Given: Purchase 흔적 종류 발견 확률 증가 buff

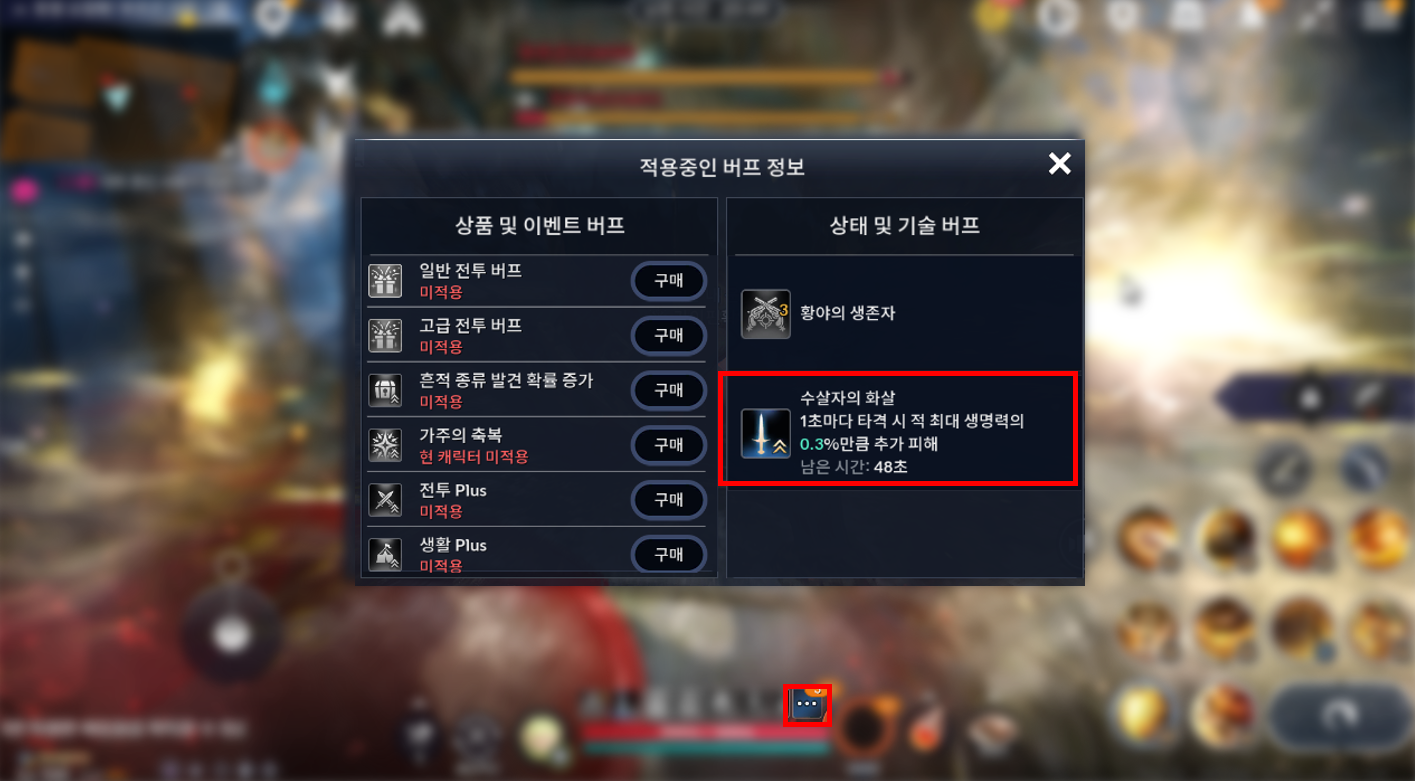Looking at the screenshot, I should [669, 390].
